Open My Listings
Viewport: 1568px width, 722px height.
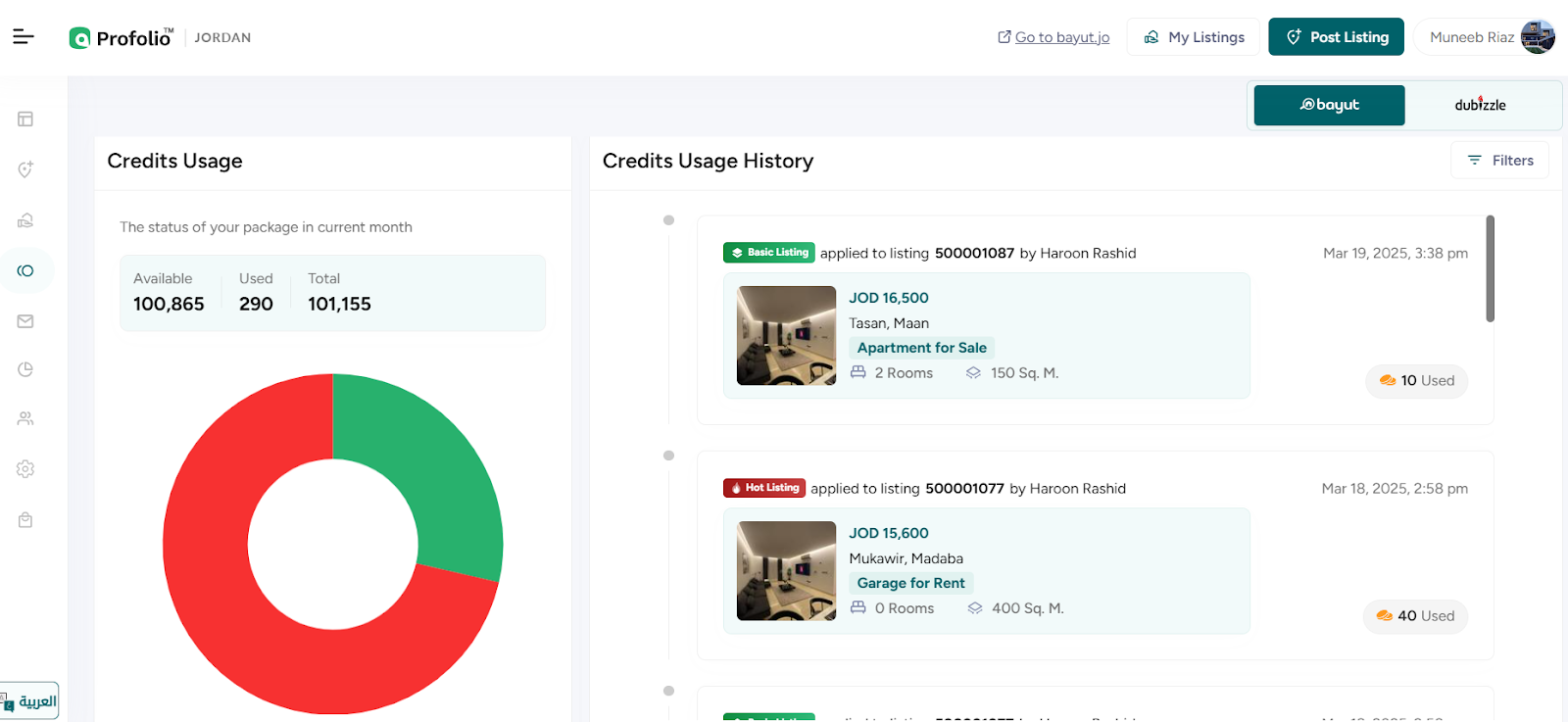pos(1194,37)
